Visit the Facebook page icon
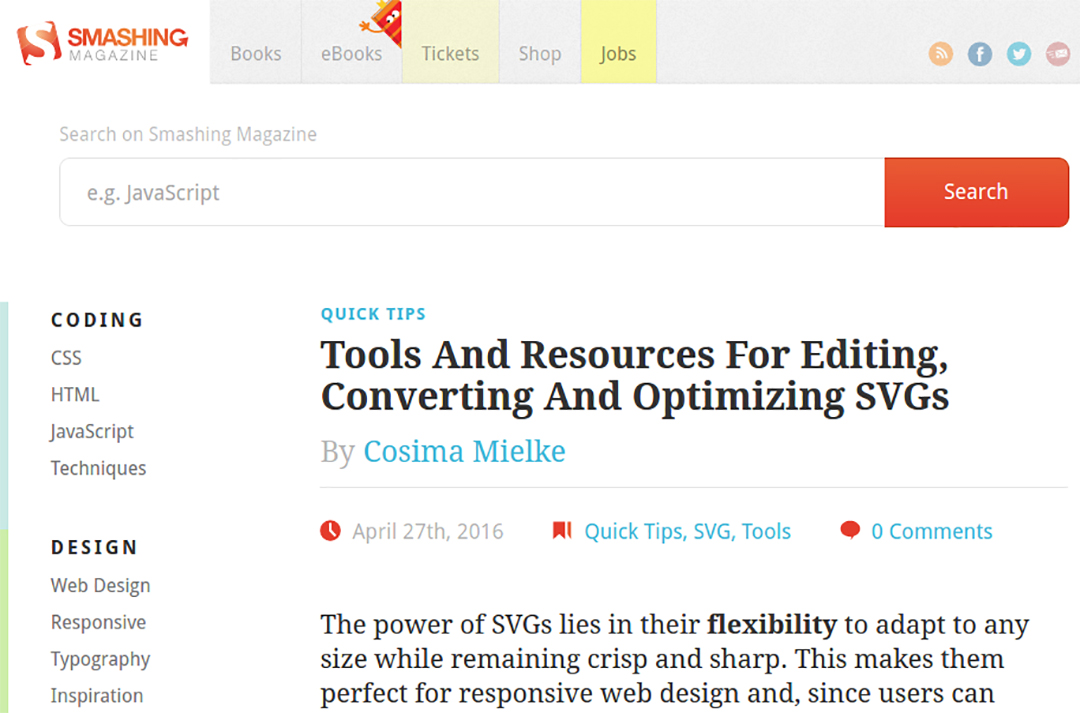1080x713 pixels. point(979,54)
